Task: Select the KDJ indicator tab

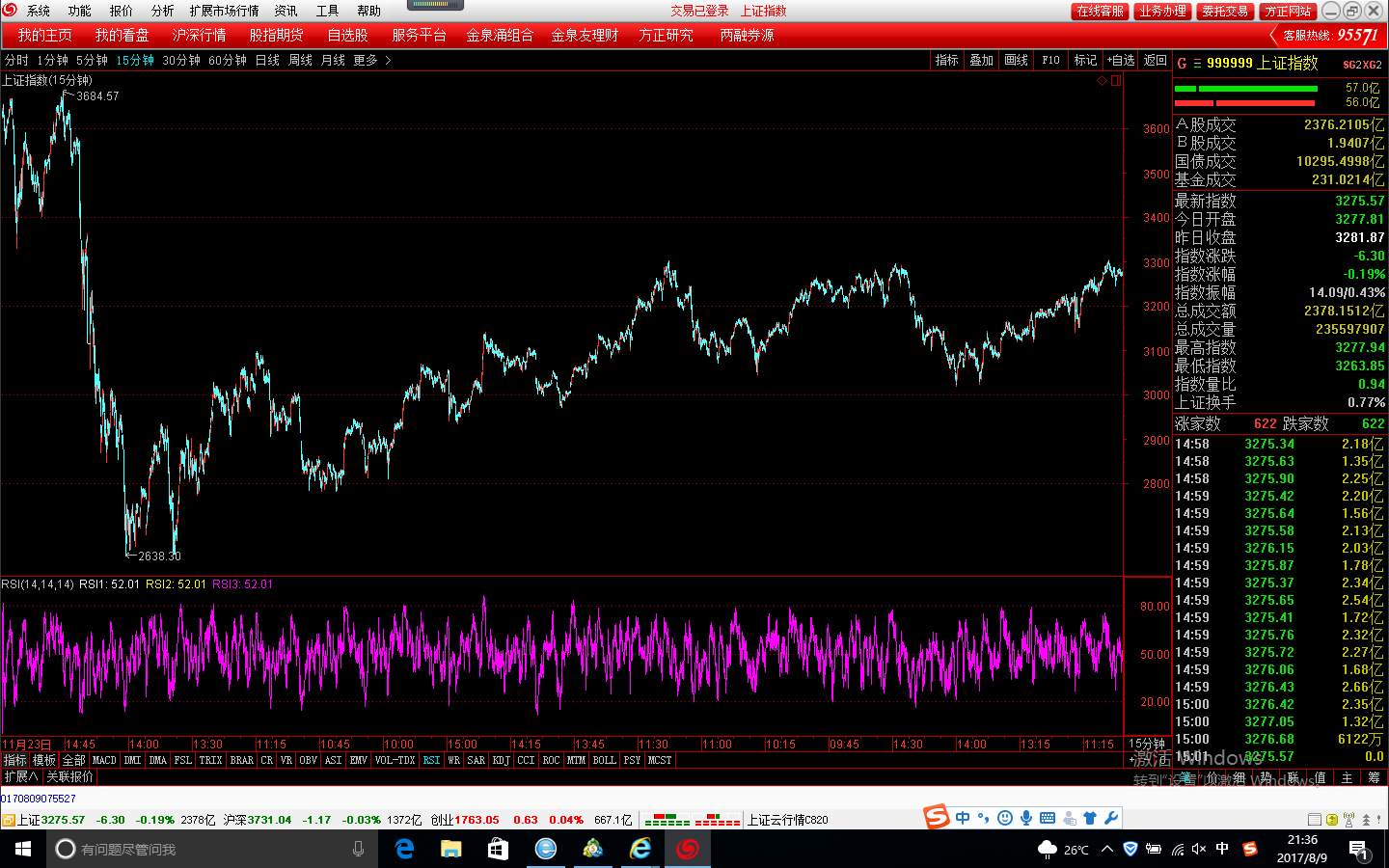Action: (x=502, y=760)
